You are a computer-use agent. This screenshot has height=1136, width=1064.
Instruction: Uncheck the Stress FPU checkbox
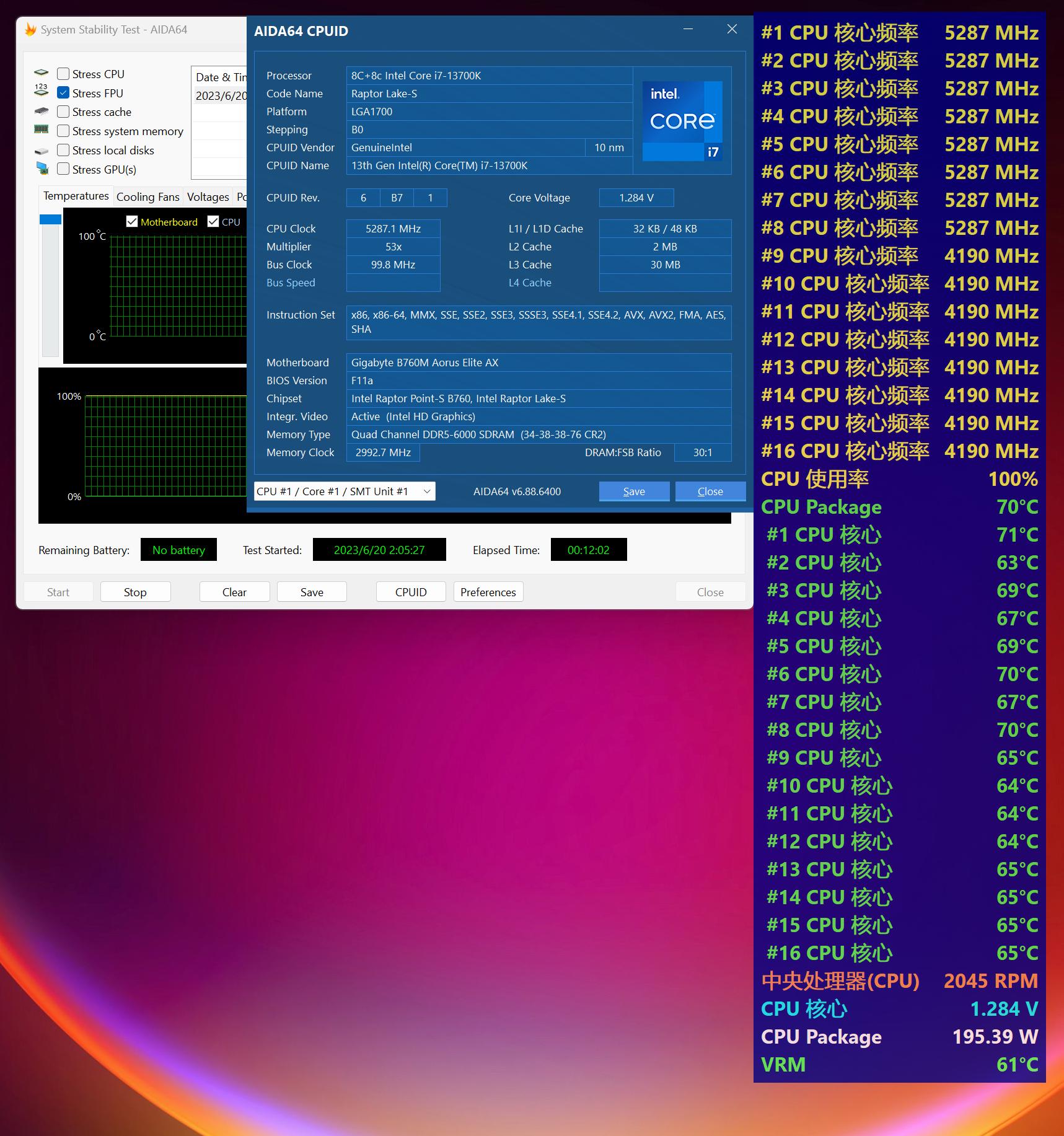pos(63,92)
